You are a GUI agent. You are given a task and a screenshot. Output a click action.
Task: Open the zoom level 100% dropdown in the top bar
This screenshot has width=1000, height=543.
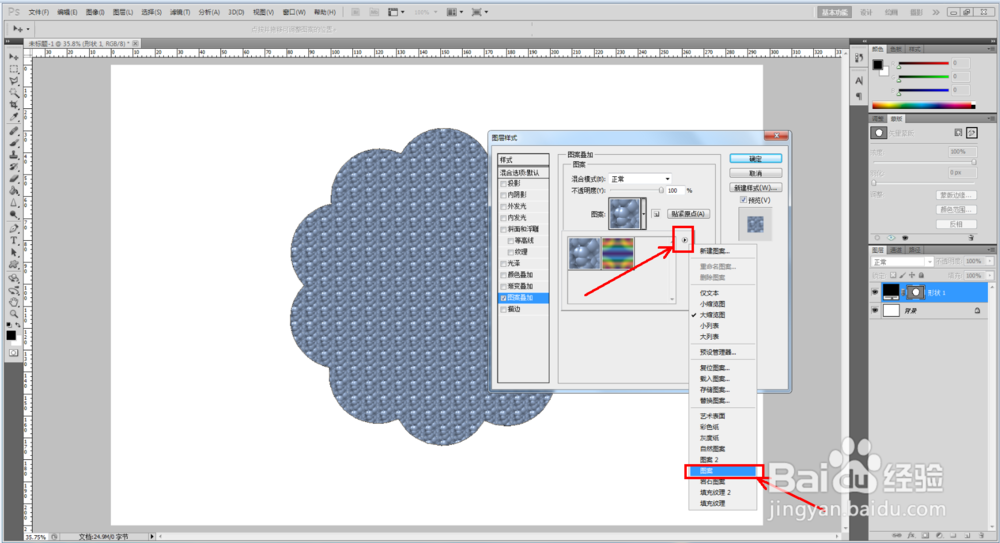pyautogui.click(x=424, y=12)
